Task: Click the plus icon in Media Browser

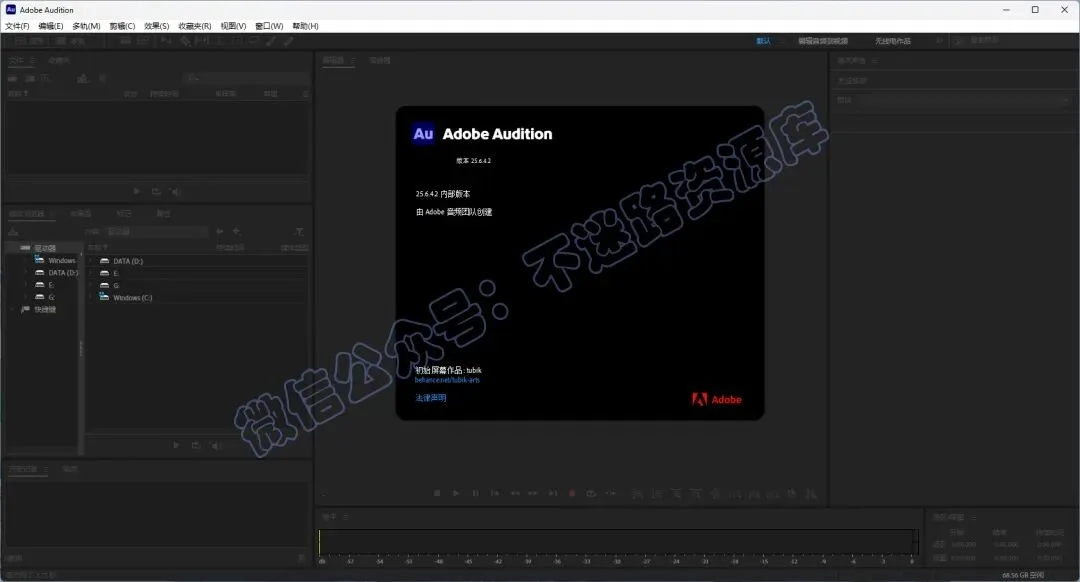Action: (x=236, y=231)
